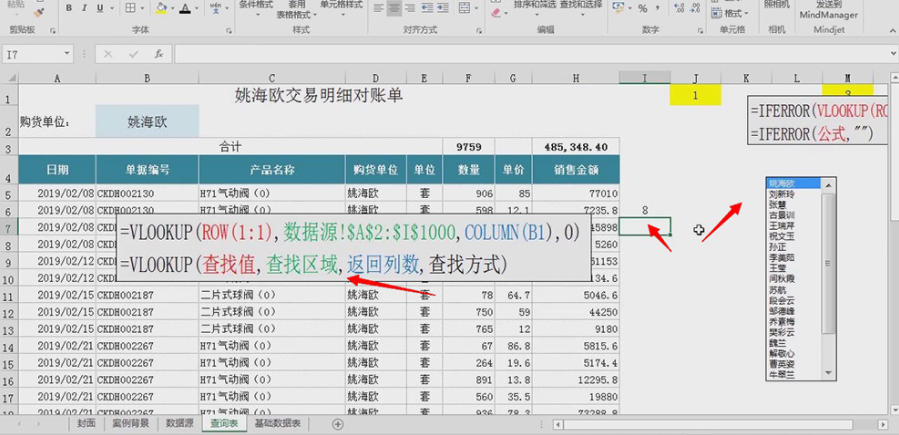899x435 pixels.
Task: Click the list box scroll down arrow
Action: [x=828, y=373]
